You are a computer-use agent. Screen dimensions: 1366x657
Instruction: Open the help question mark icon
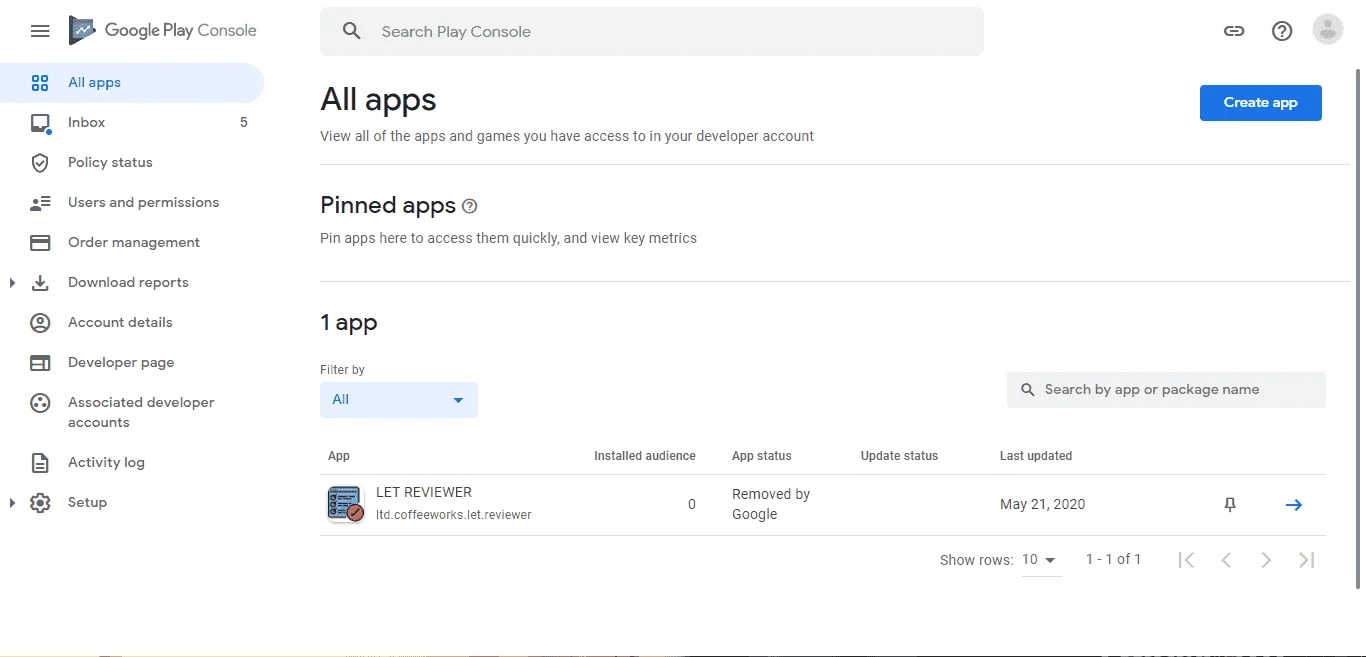click(x=1282, y=31)
